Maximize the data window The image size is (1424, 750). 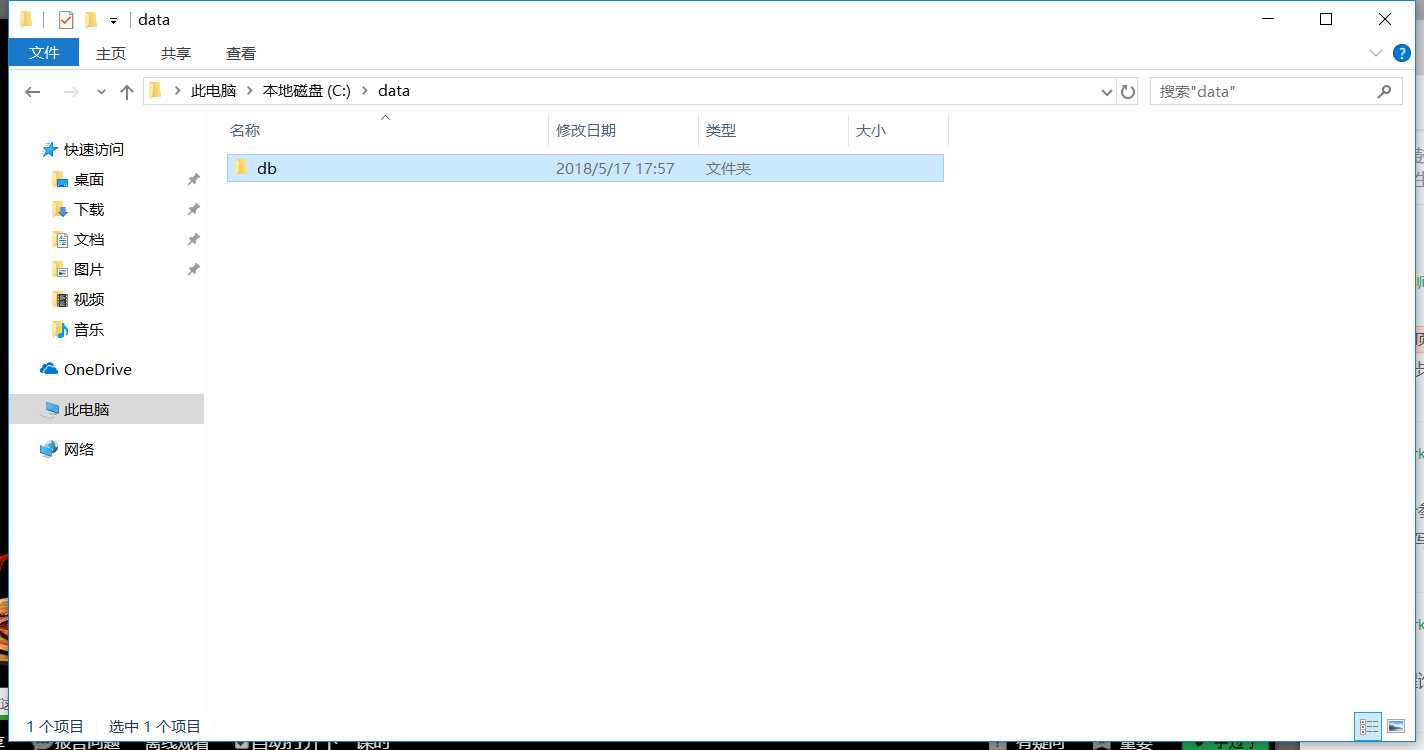[1326, 19]
